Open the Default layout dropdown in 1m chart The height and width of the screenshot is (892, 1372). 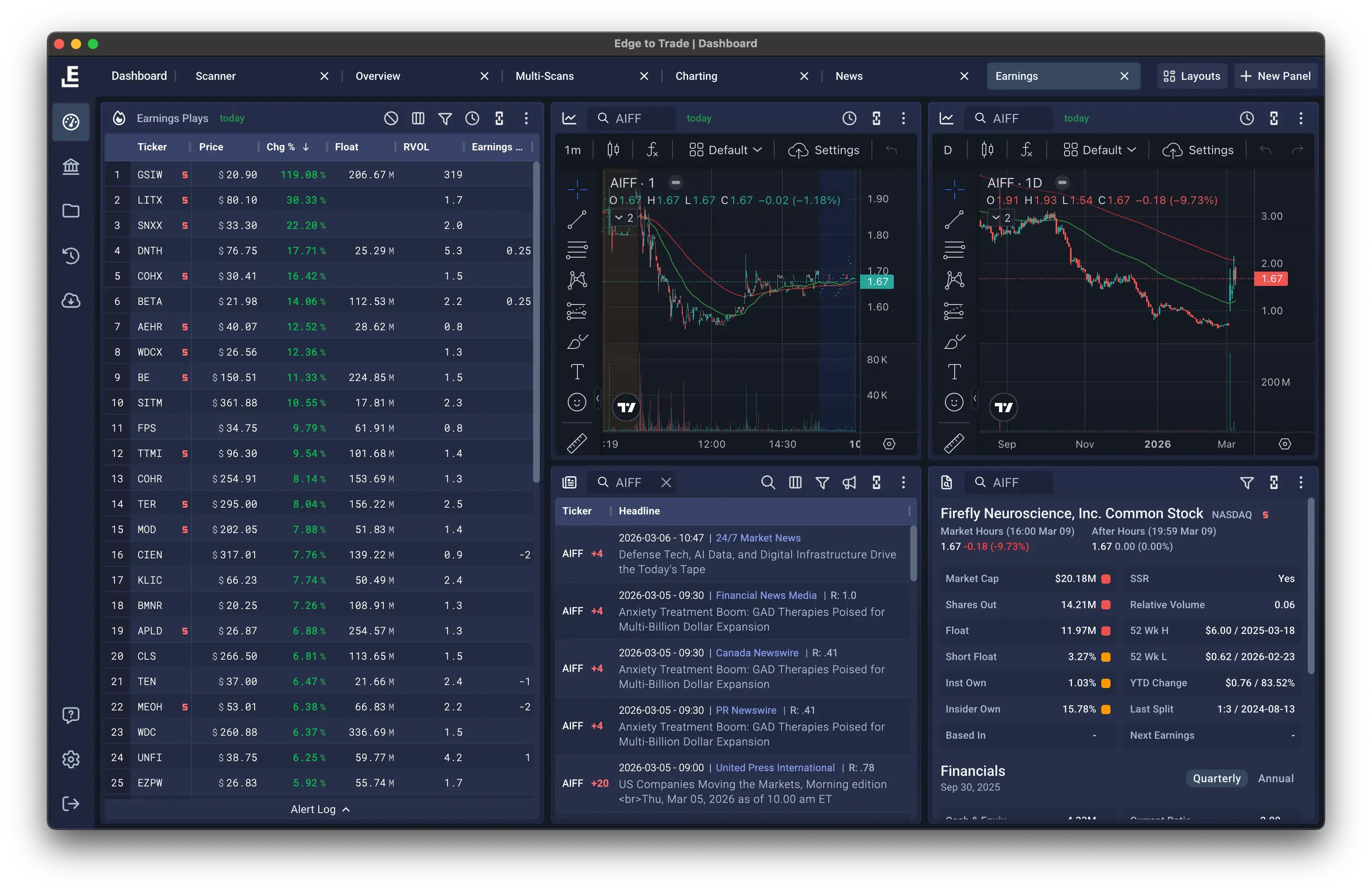coord(726,150)
